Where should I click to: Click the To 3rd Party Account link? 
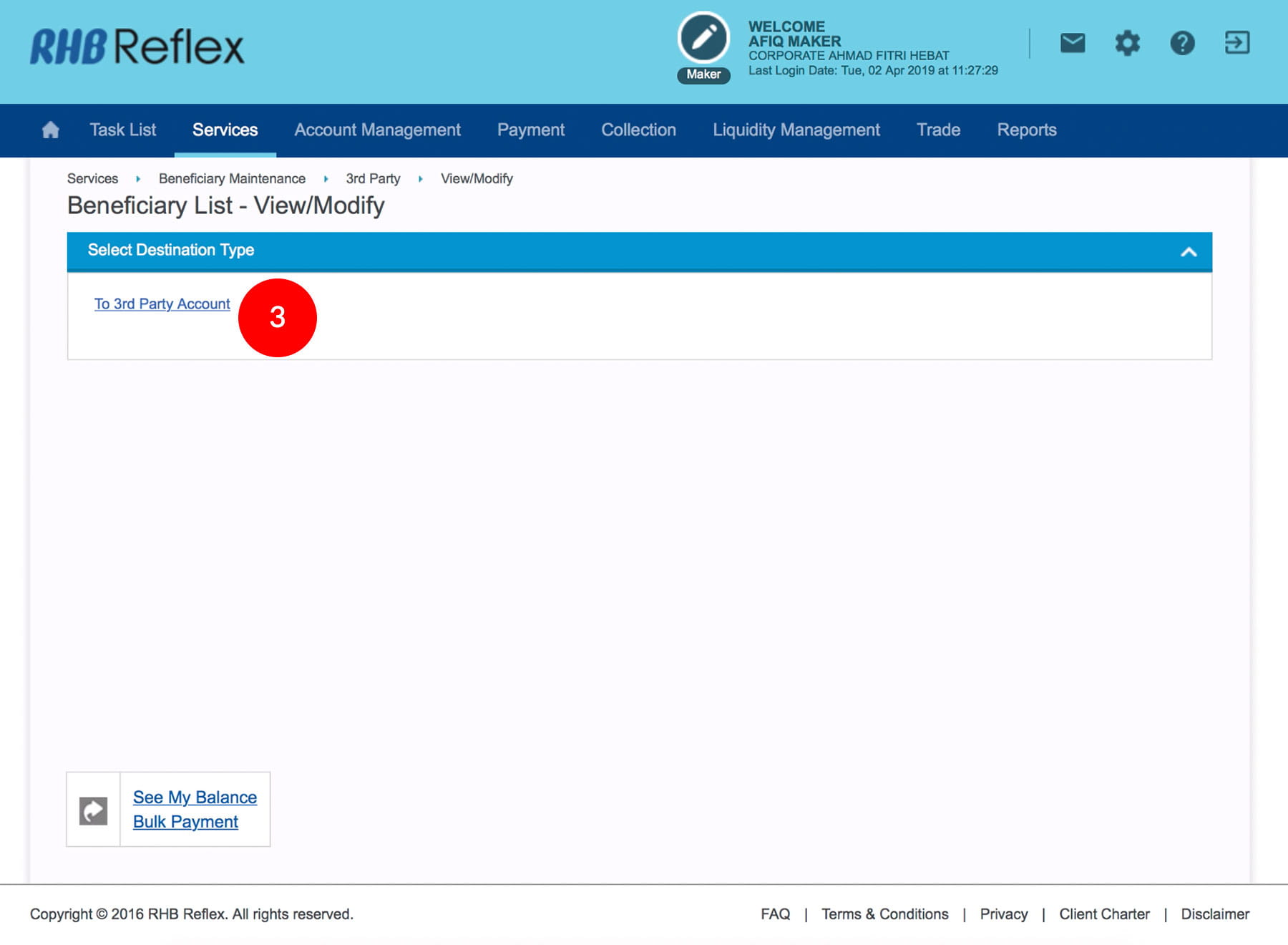[x=162, y=304]
